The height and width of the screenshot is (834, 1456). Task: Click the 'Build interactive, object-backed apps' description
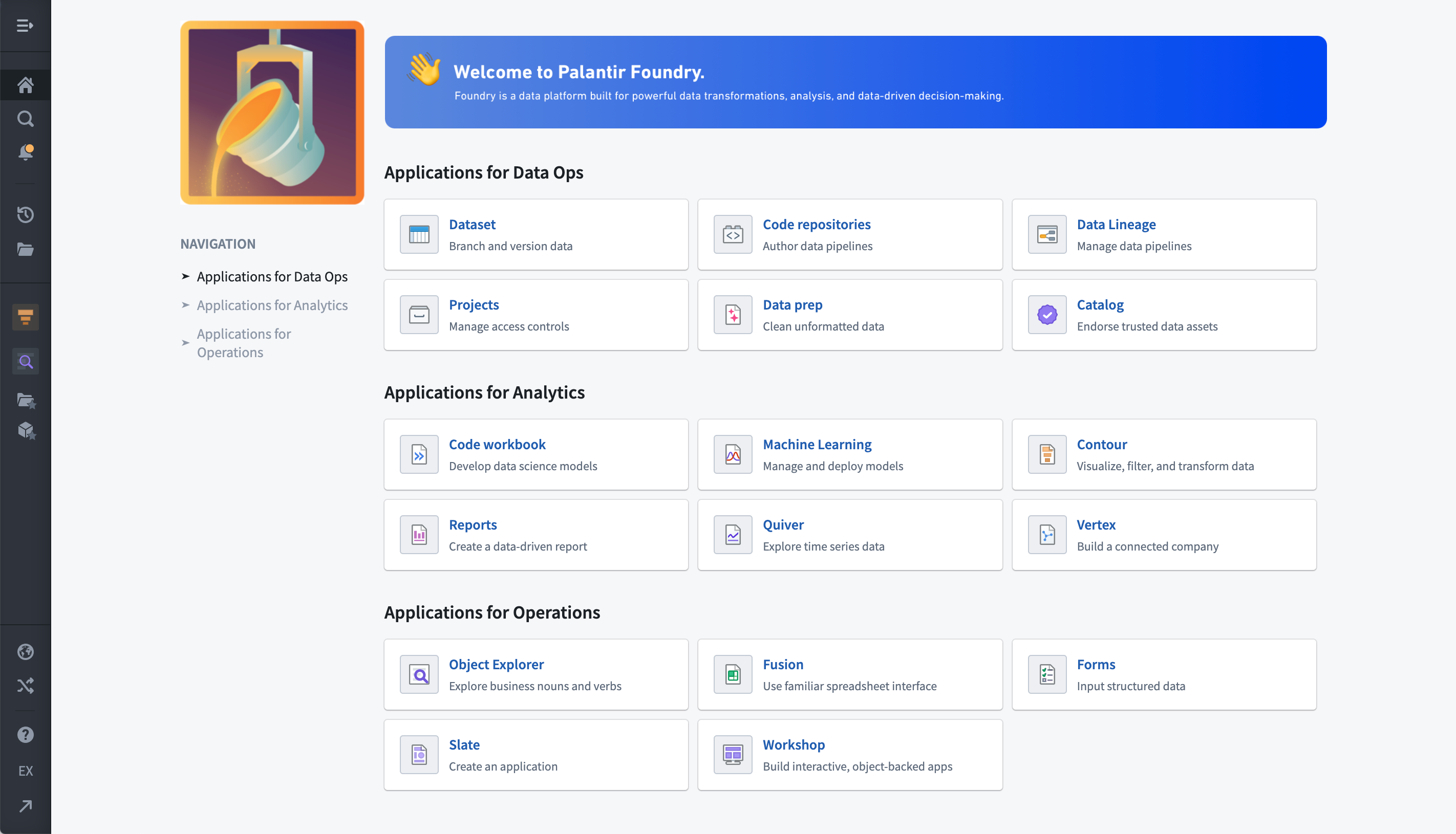tap(857, 766)
